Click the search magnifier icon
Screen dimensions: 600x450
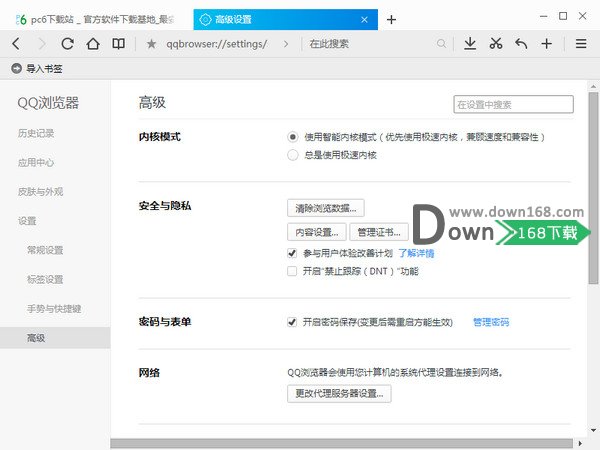pyautogui.click(x=441, y=44)
